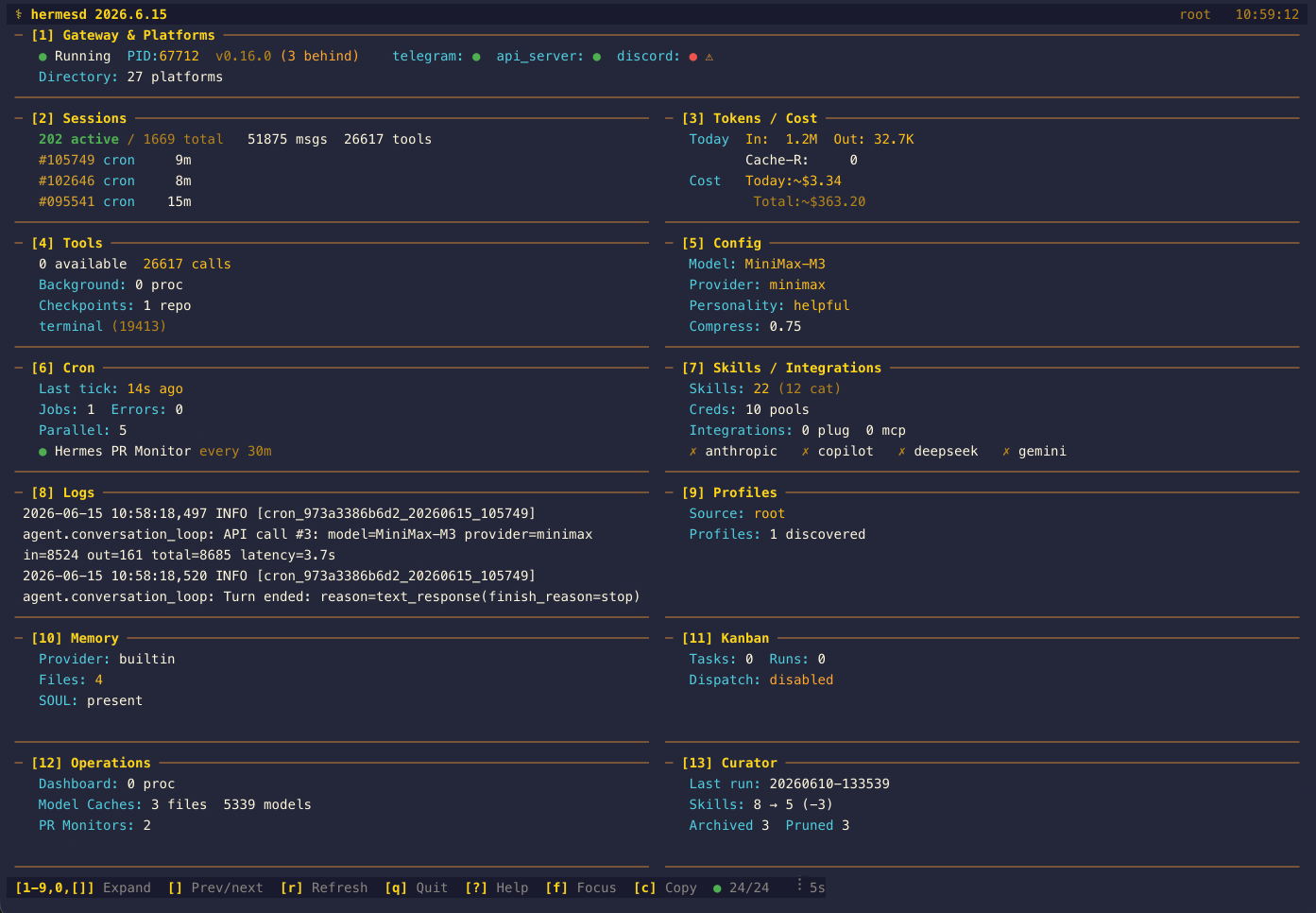Expand the [4] Tools panel header
This screenshot has height=913, width=1316.
66,243
